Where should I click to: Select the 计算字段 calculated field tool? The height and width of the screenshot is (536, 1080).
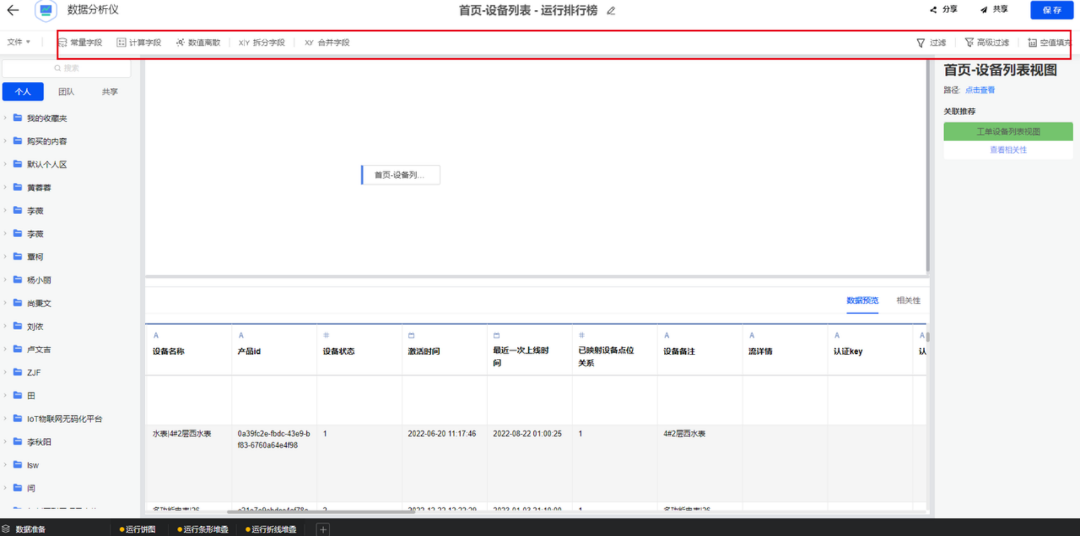click(x=139, y=43)
